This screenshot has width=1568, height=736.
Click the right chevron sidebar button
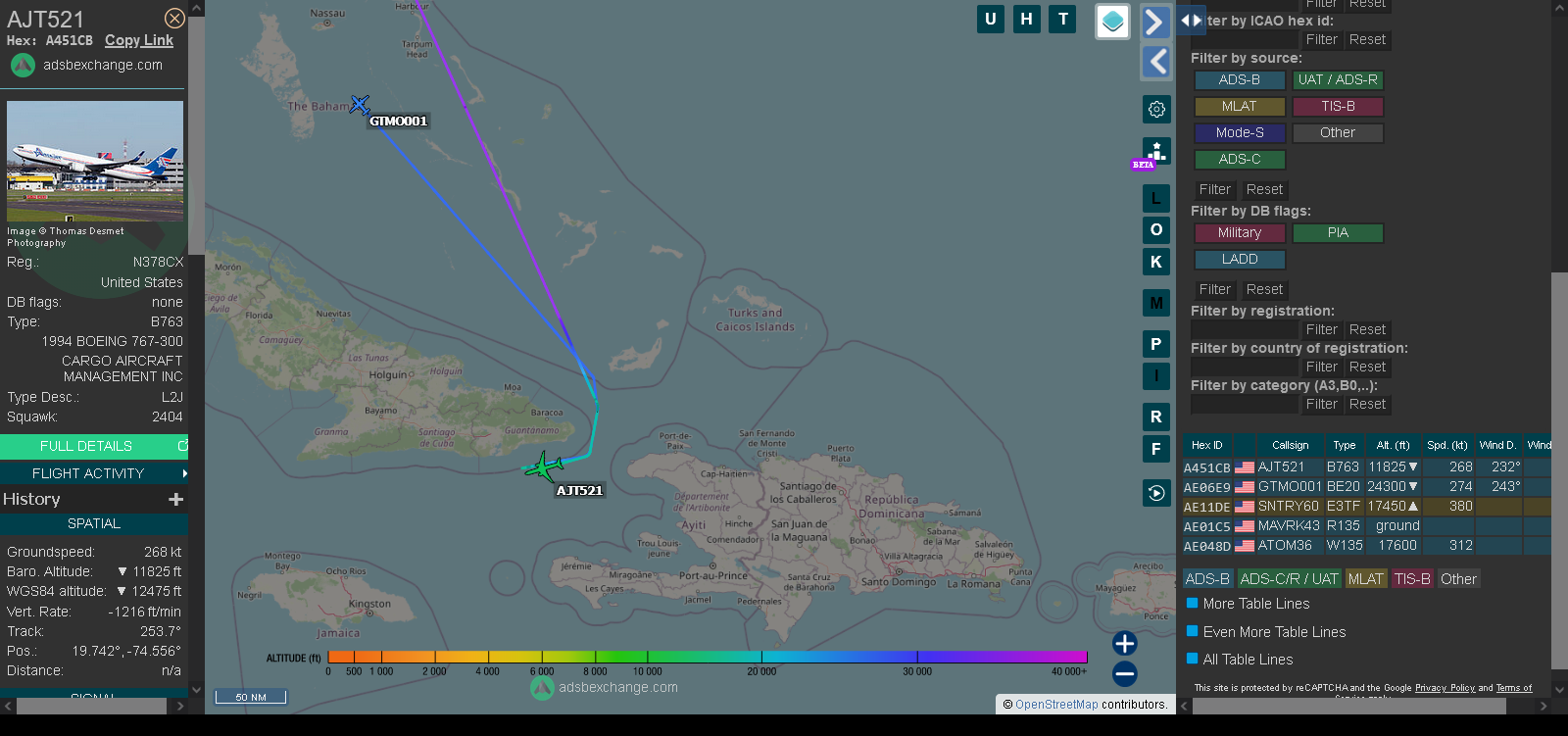(x=1156, y=22)
